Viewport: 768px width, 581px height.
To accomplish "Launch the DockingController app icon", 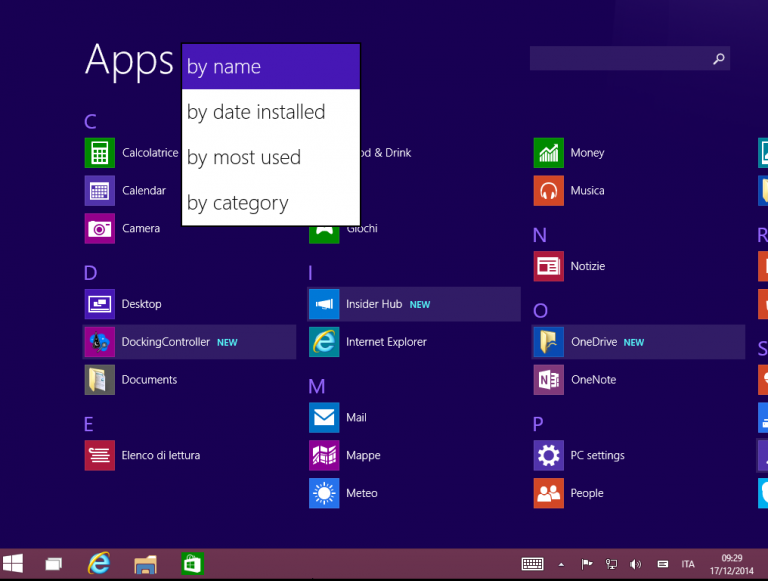I will 99,342.
